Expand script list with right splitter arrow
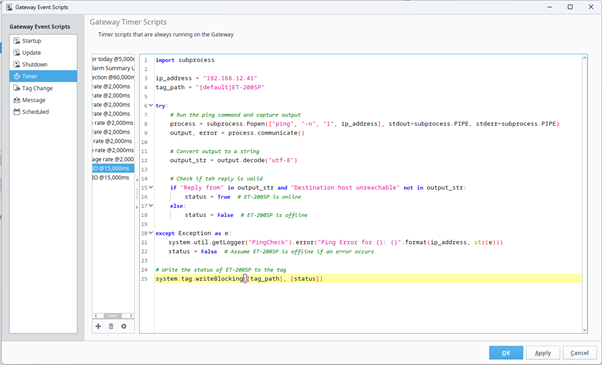This screenshot has height=365, width=602. click(137, 207)
